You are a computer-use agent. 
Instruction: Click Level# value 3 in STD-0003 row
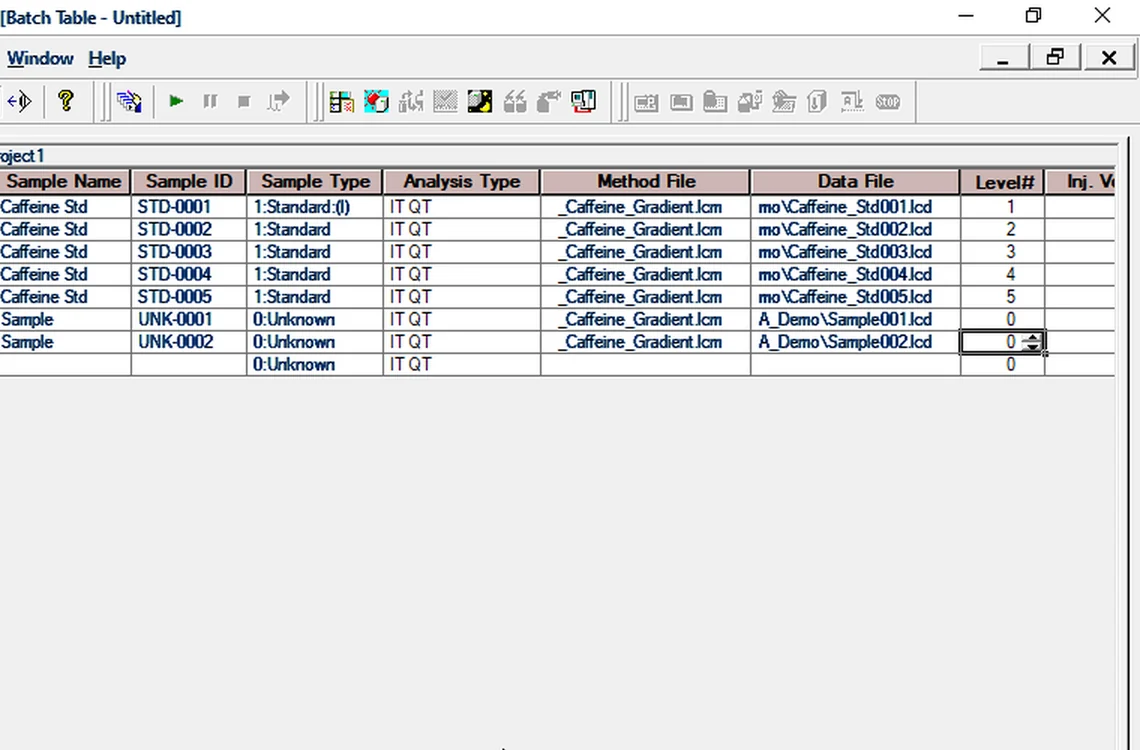(x=1003, y=252)
